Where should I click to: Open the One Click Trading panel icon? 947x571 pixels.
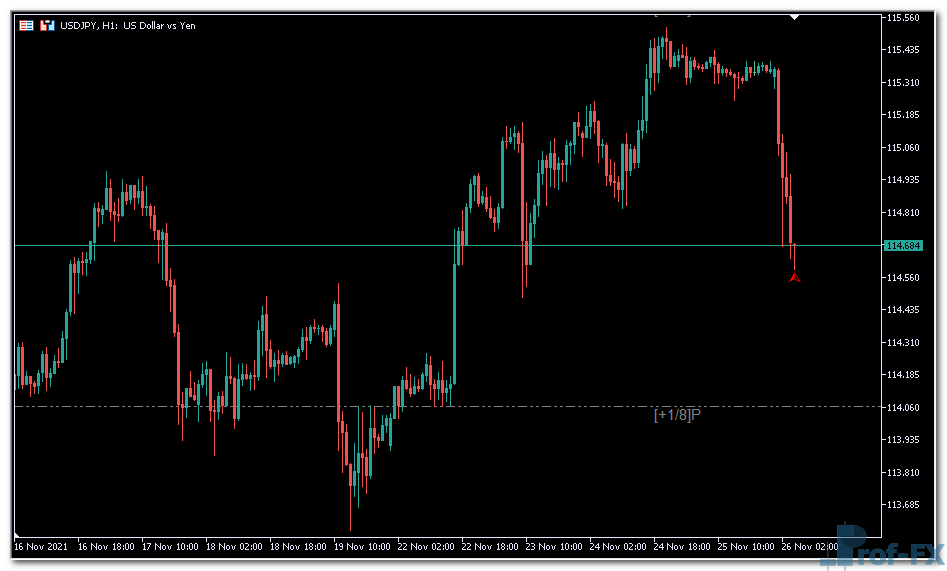point(27,25)
